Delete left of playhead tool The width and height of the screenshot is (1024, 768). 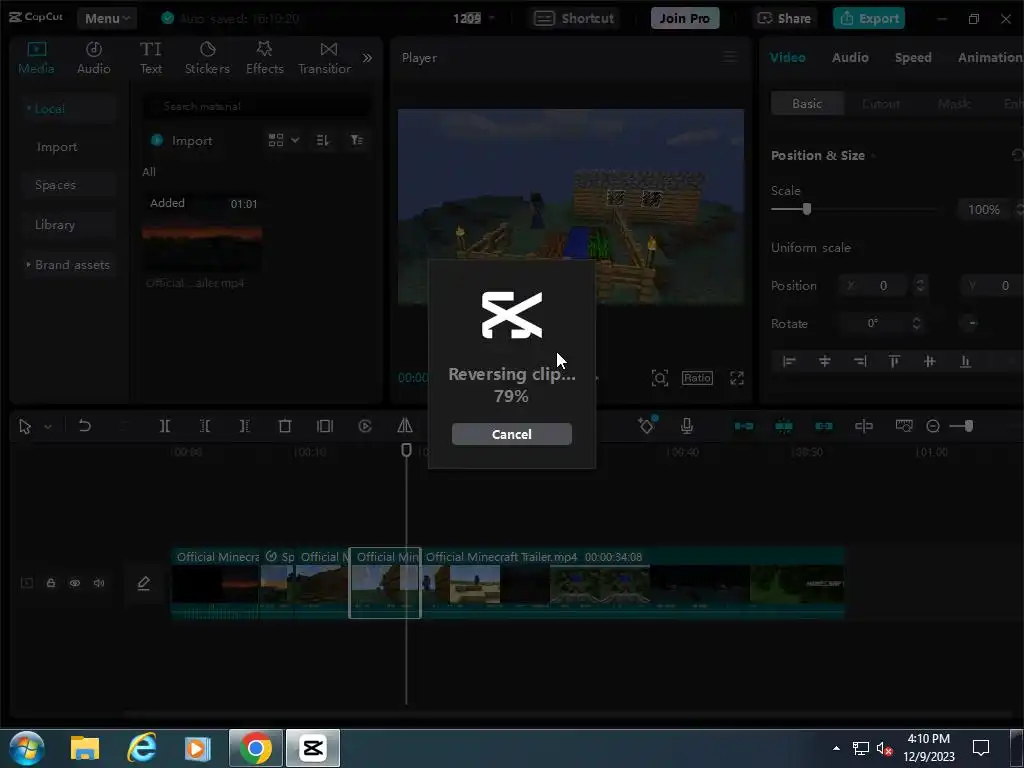tap(205, 426)
